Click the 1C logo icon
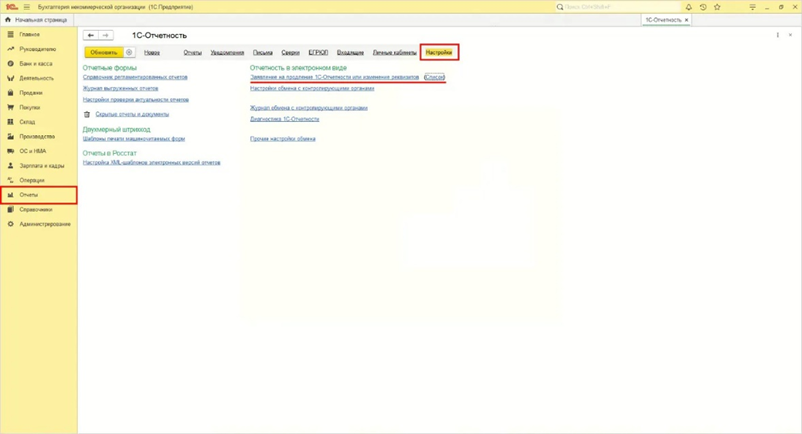 tap(11, 7)
